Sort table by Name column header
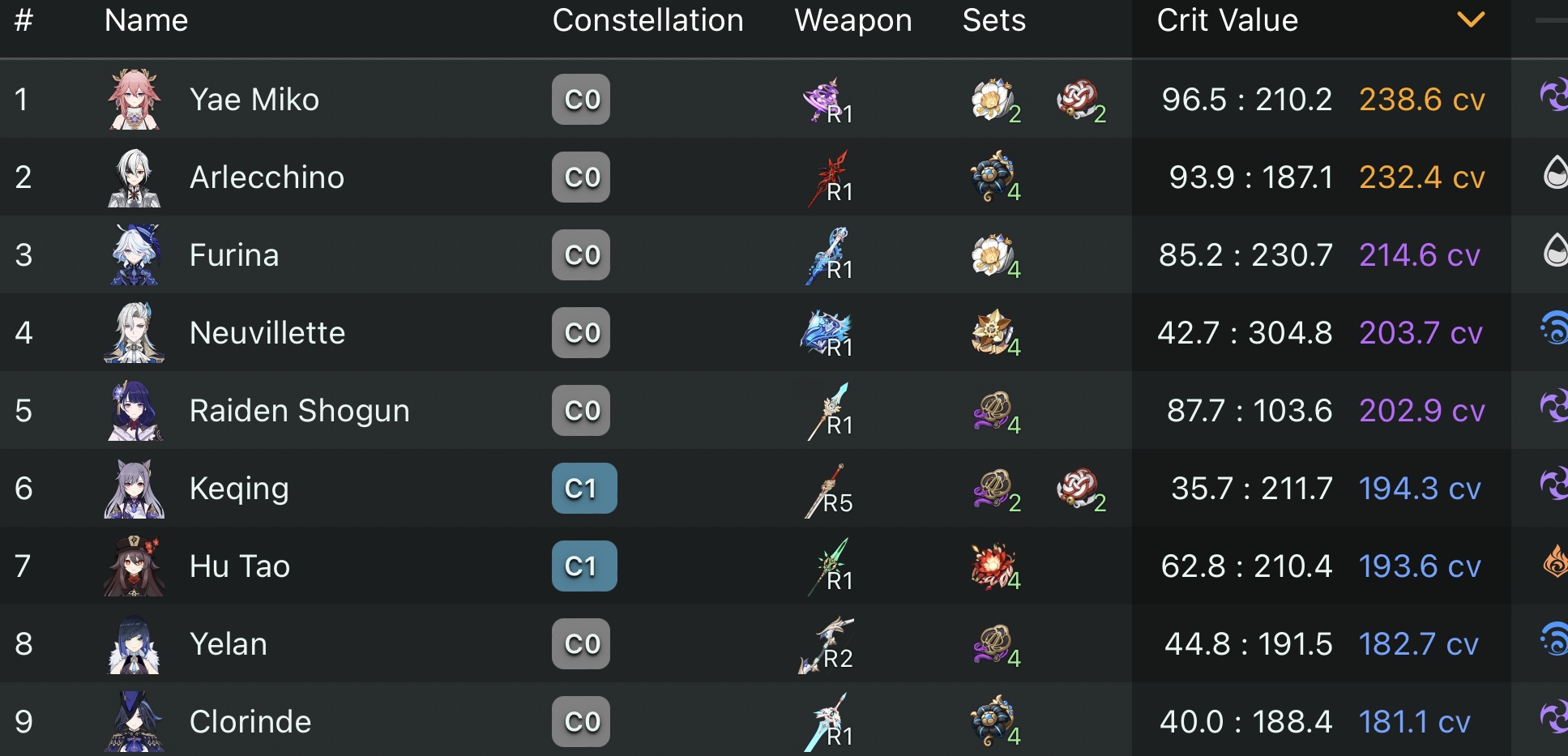This screenshot has height=756, width=1568. [146, 20]
